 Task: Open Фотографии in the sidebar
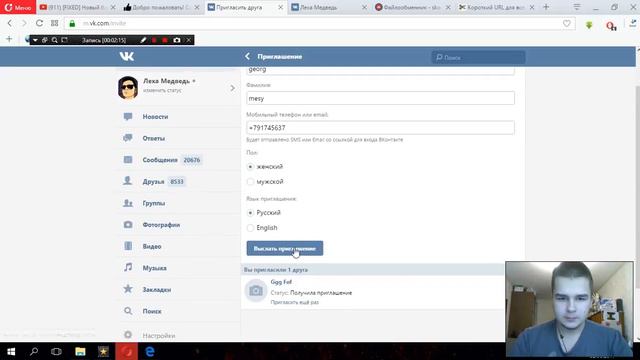click(179, 225)
